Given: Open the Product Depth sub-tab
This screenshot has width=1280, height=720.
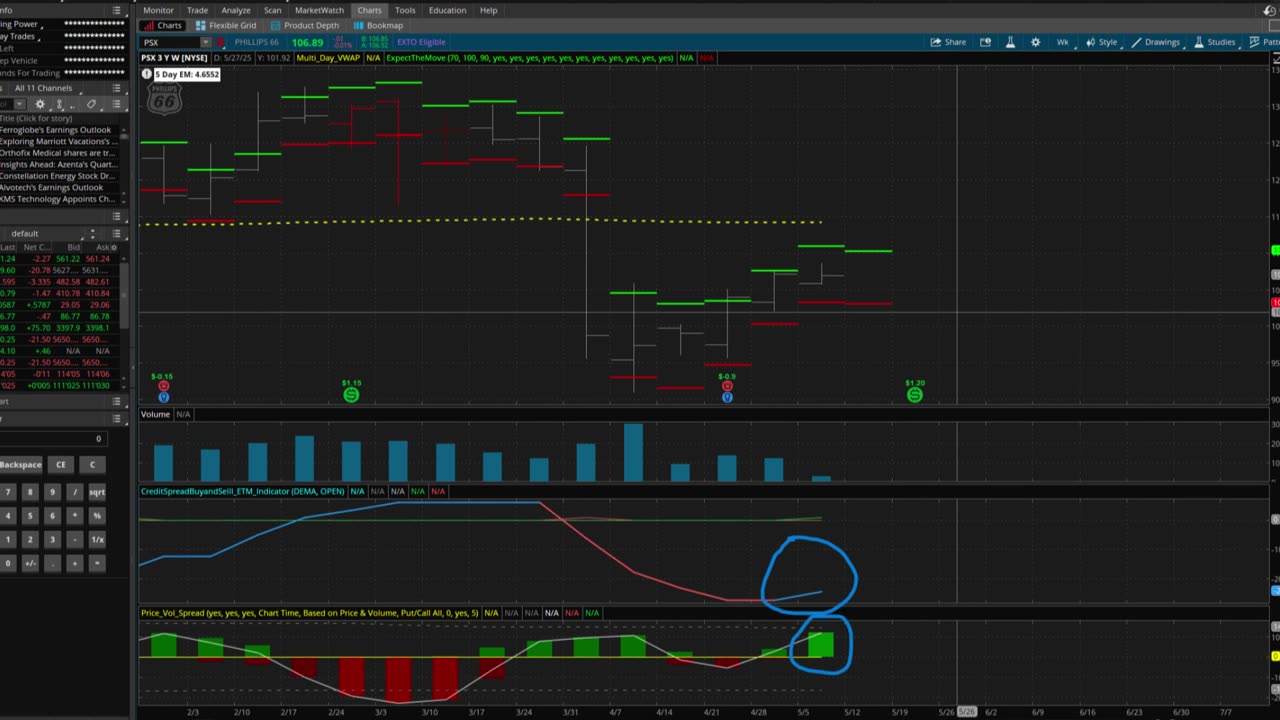Looking at the screenshot, I should (305, 25).
